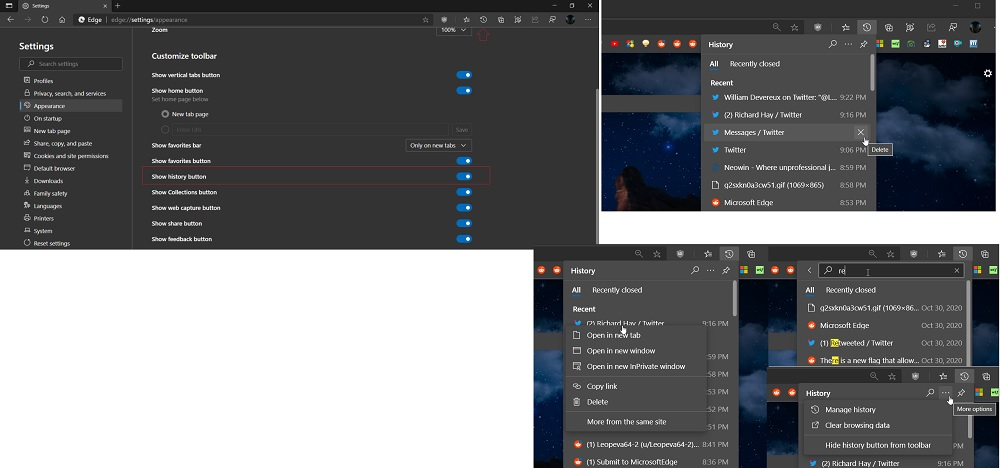The height and width of the screenshot is (468, 1000).
Task: Open '(1) Retweeted / Twitter' search result
Action: click(x=885, y=343)
